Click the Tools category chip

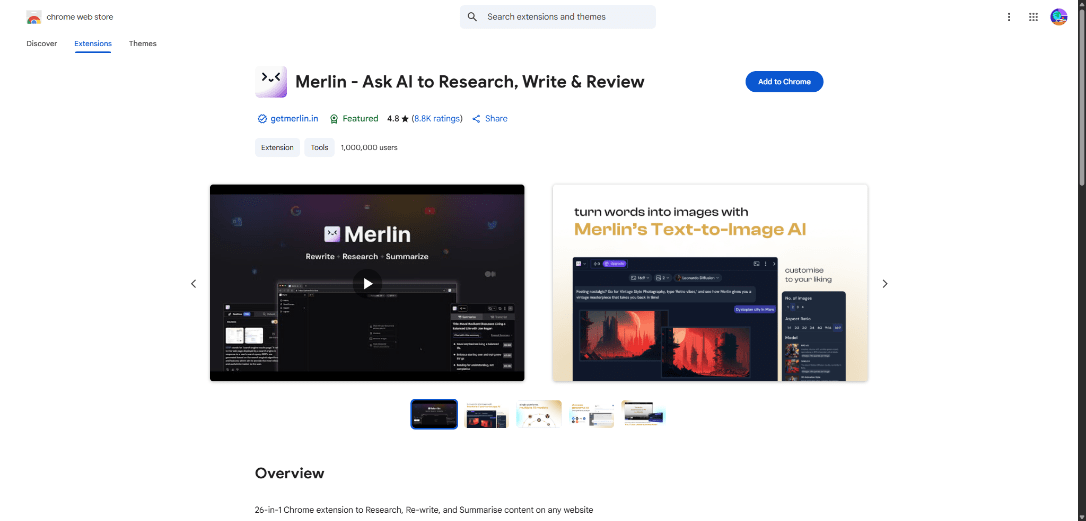point(320,147)
